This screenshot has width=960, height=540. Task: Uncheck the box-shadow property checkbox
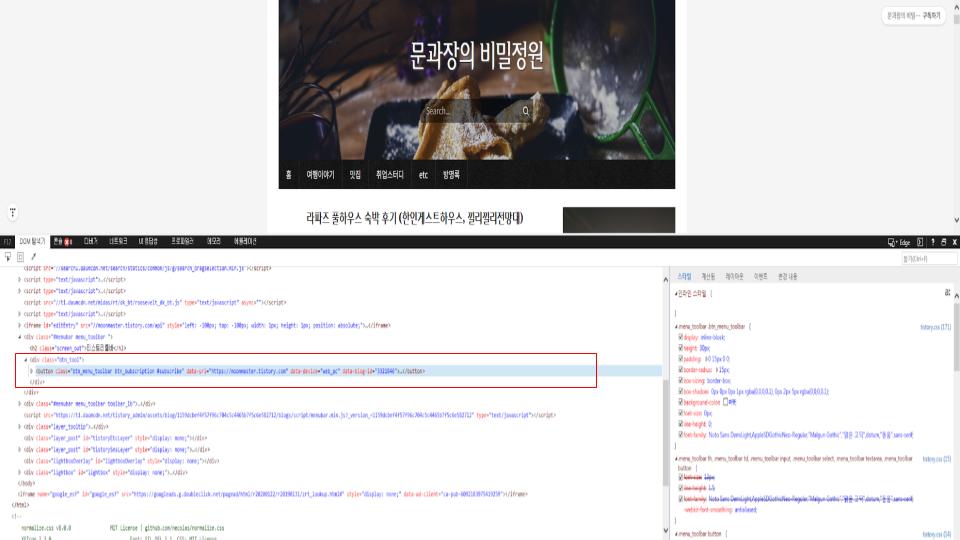(680, 391)
